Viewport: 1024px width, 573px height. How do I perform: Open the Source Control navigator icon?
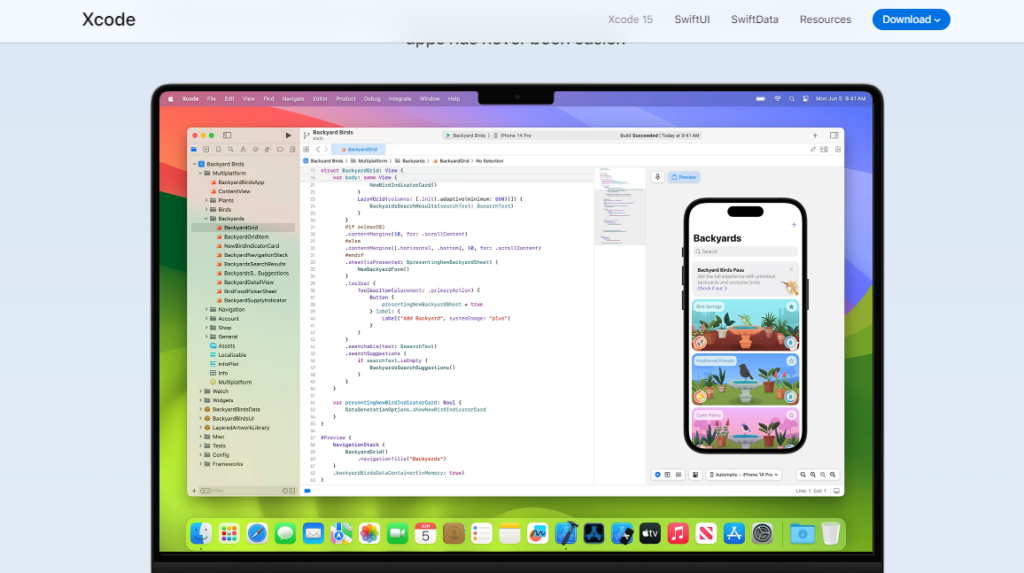click(206, 150)
